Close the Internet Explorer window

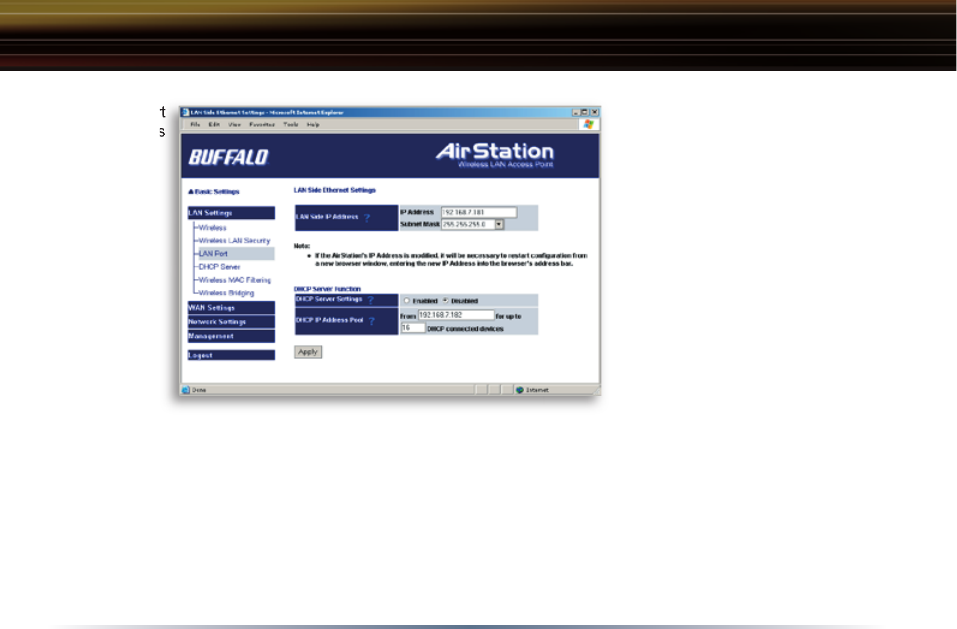coord(594,112)
